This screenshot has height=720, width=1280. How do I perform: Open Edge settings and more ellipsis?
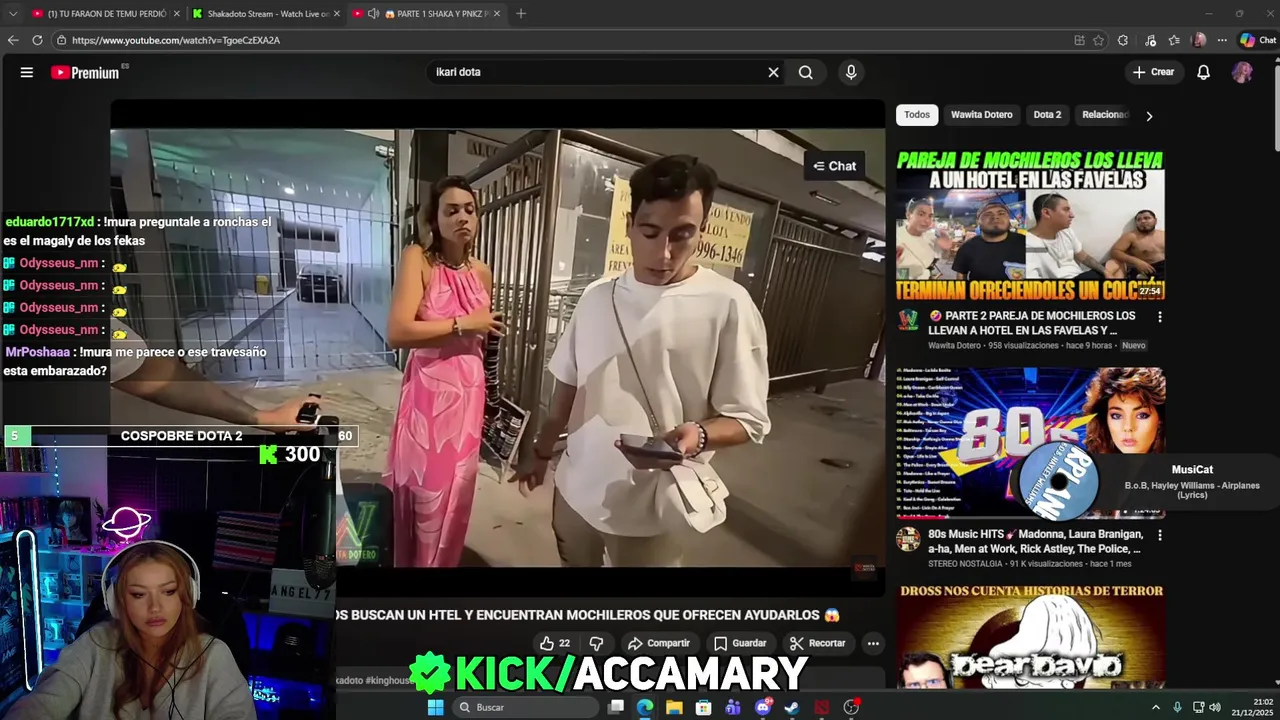pos(1222,40)
